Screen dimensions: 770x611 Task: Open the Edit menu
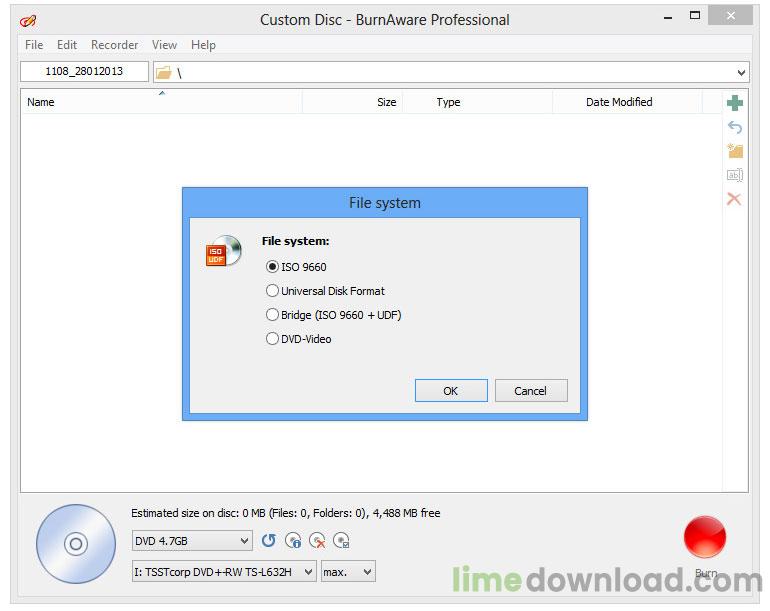[67, 45]
